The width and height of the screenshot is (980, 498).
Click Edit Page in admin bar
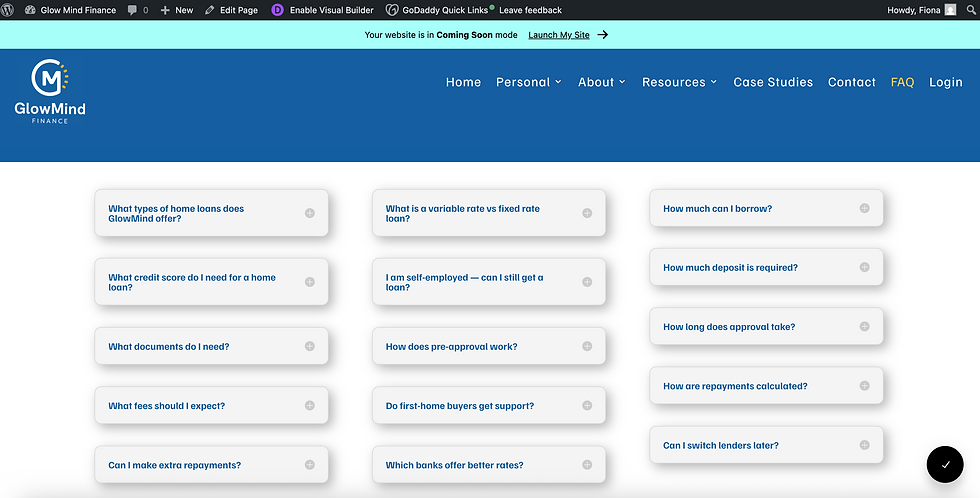click(231, 10)
